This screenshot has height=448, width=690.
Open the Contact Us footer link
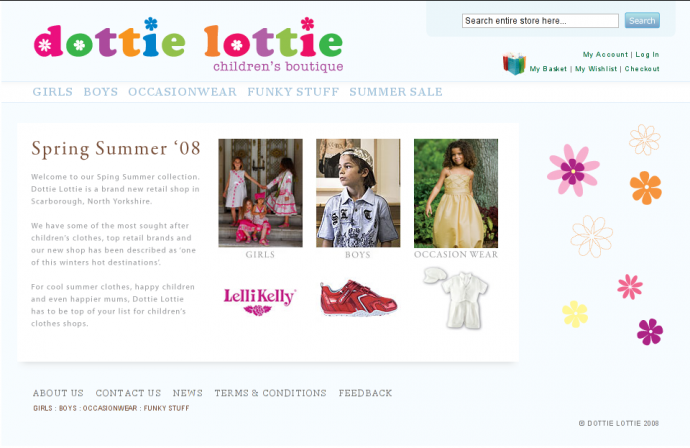(x=128, y=393)
